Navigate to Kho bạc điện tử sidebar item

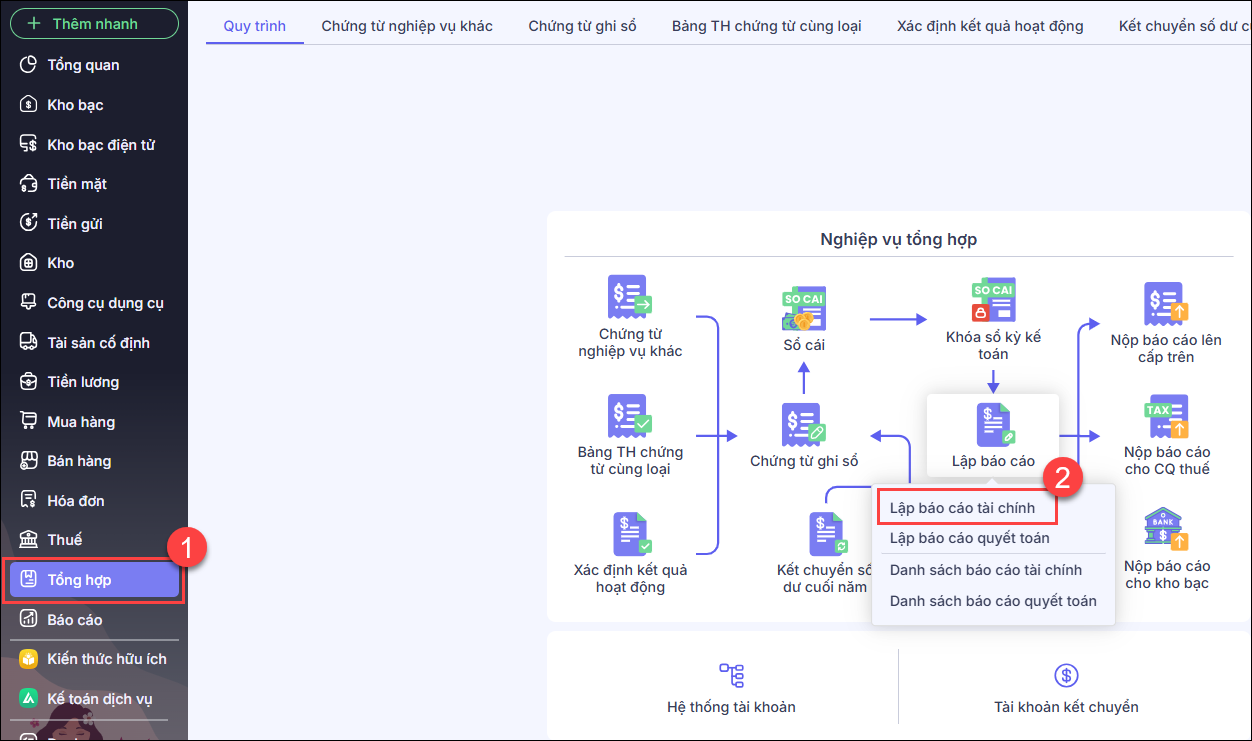pyautogui.click(x=100, y=145)
